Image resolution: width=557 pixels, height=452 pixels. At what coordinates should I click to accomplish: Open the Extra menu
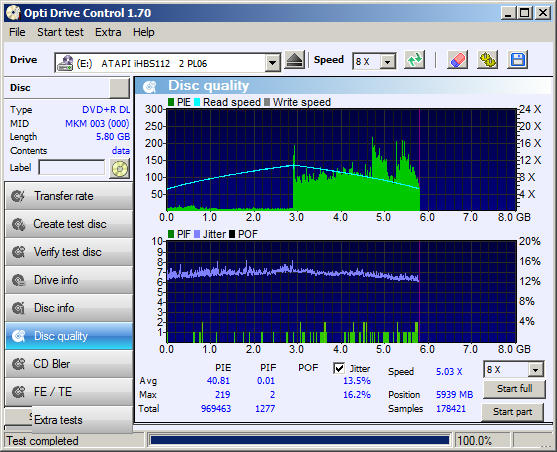point(108,32)
